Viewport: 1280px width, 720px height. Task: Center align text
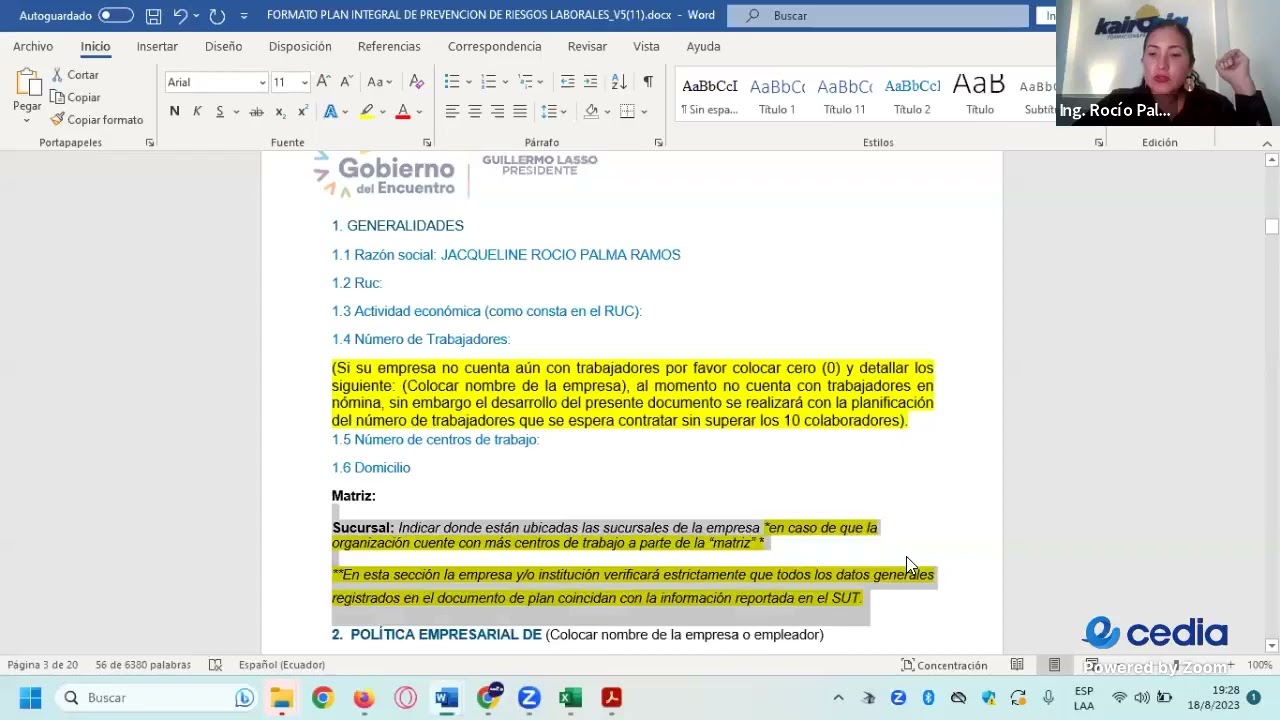[x=475, y=111]
